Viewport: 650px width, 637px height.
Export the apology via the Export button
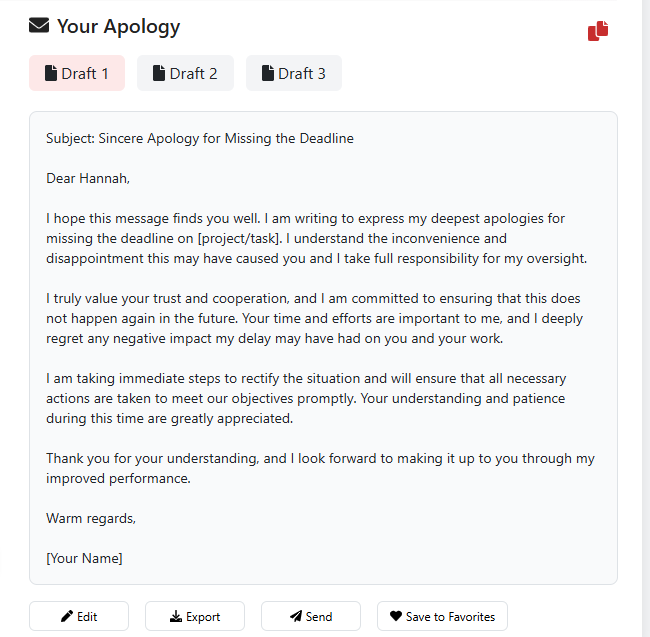[195, 616]
